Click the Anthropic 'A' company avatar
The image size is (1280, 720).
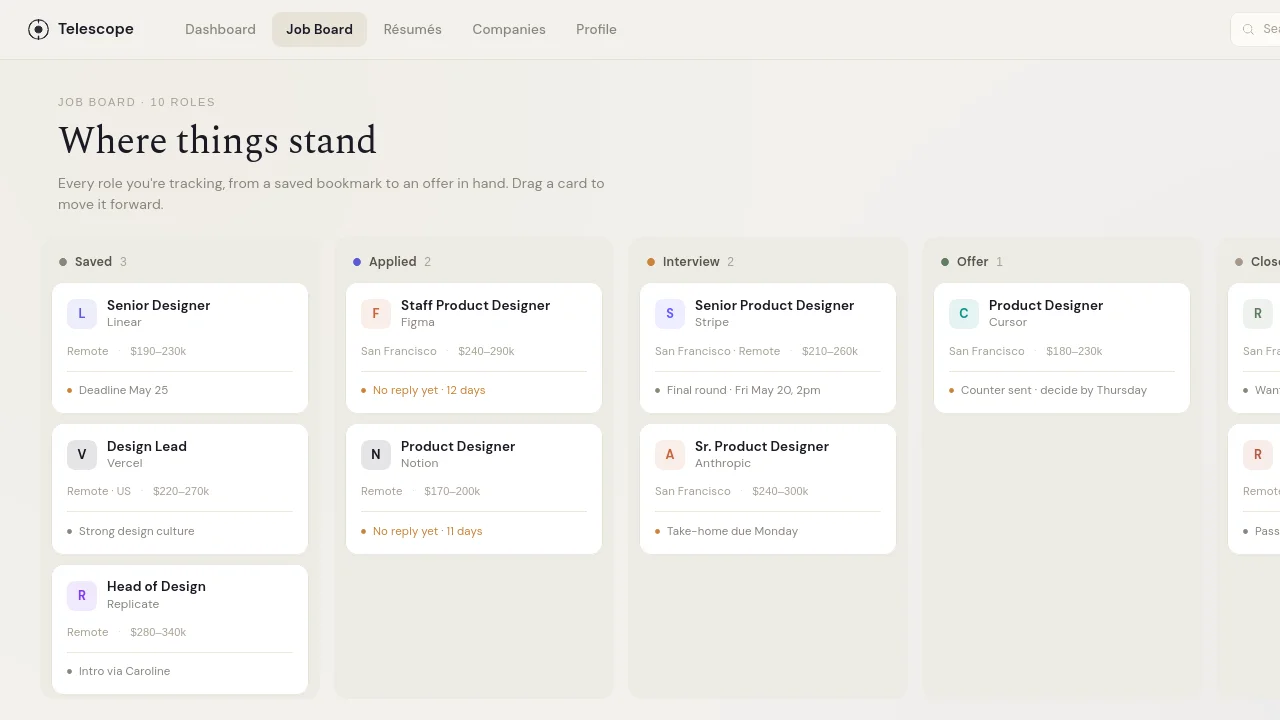click(670, 454)
